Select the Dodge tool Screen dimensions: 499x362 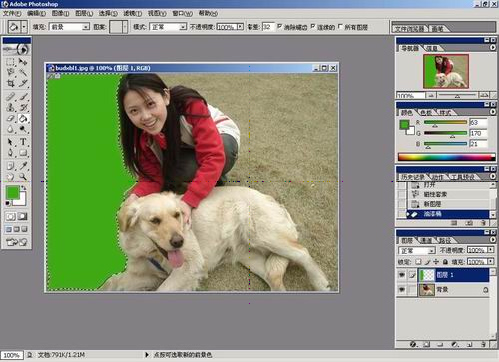click(23, 129)
